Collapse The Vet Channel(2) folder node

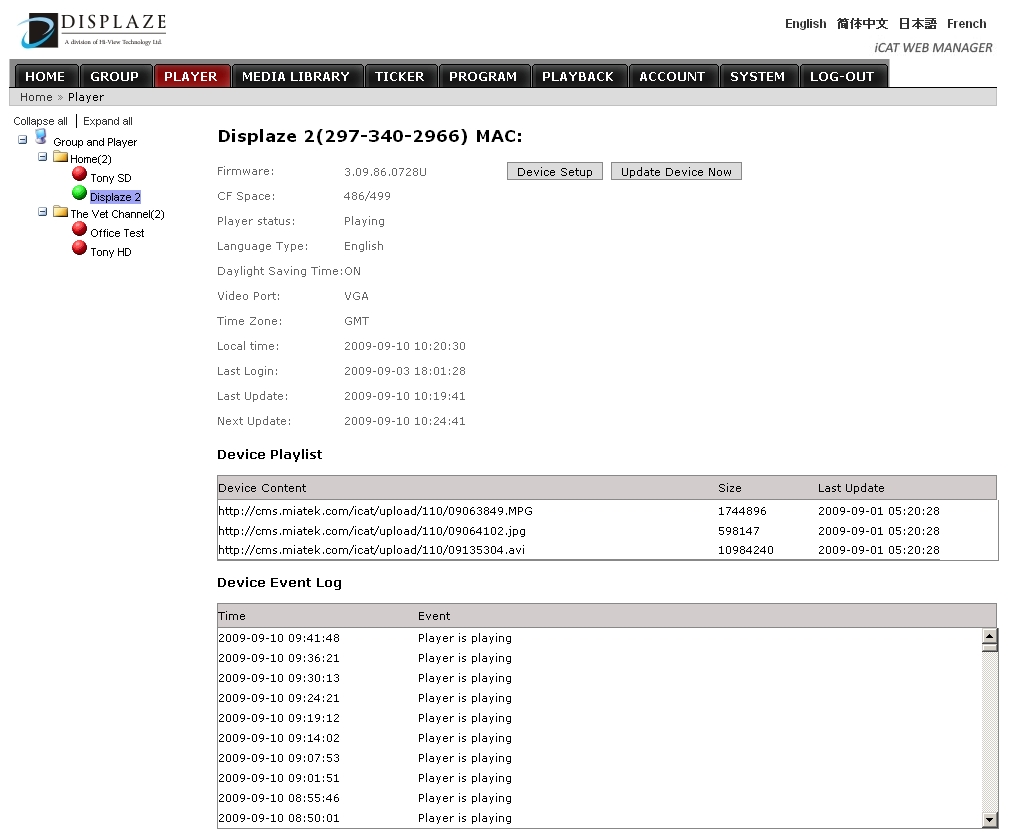43,212
